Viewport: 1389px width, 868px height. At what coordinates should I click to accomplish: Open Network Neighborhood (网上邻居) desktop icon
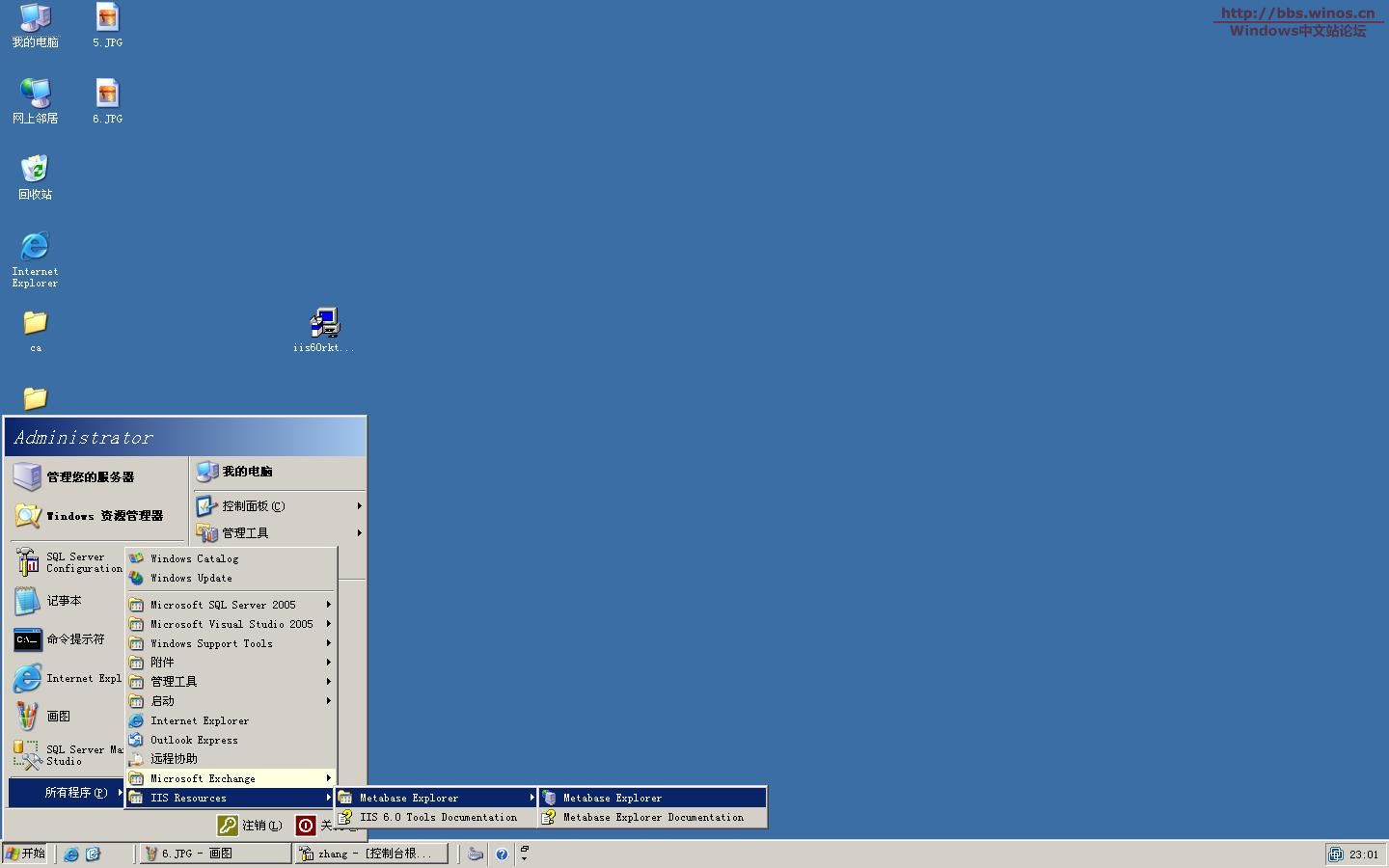pyautogui.click(x=35, y=102)
